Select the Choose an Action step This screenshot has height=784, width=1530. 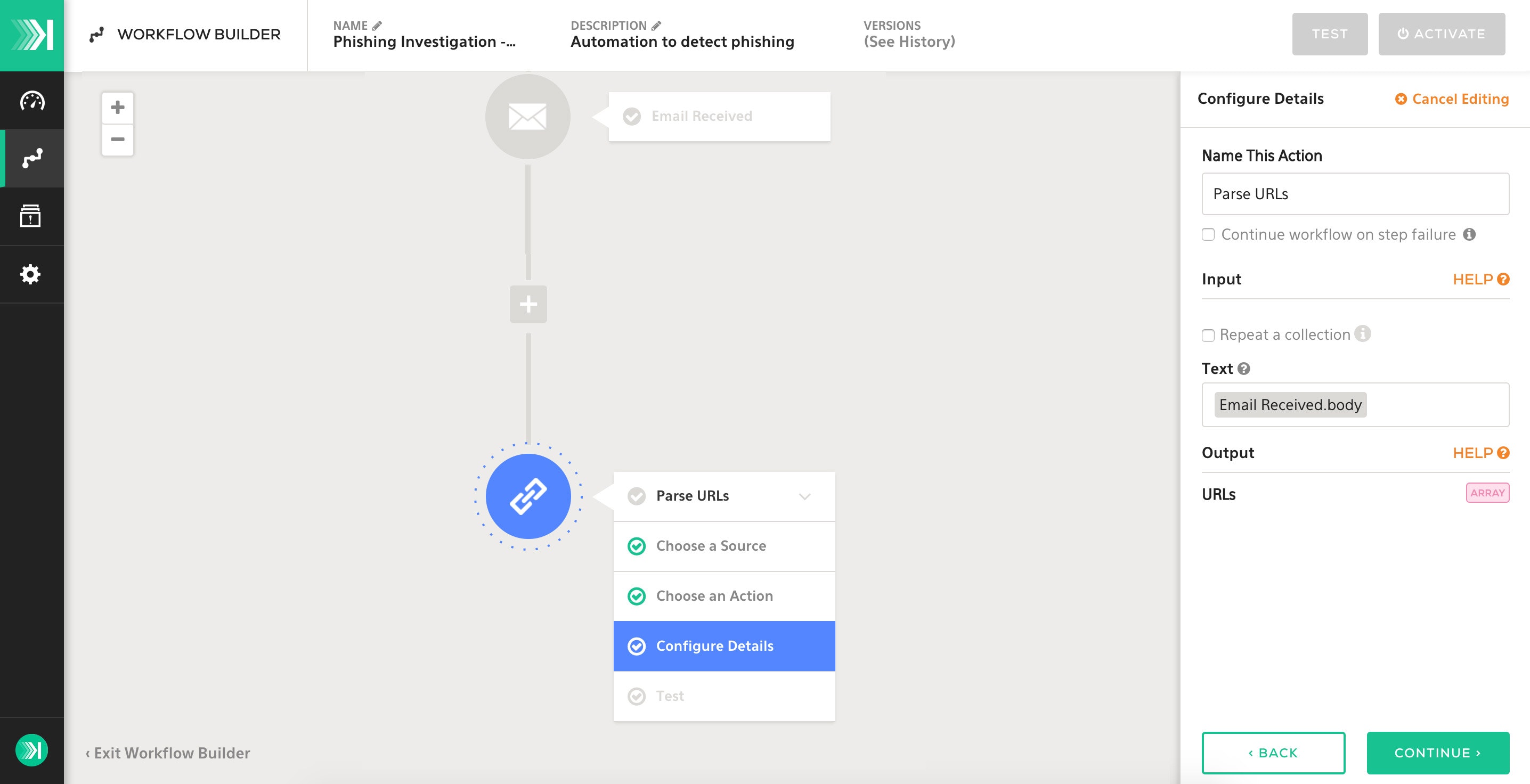pos(714,595)
